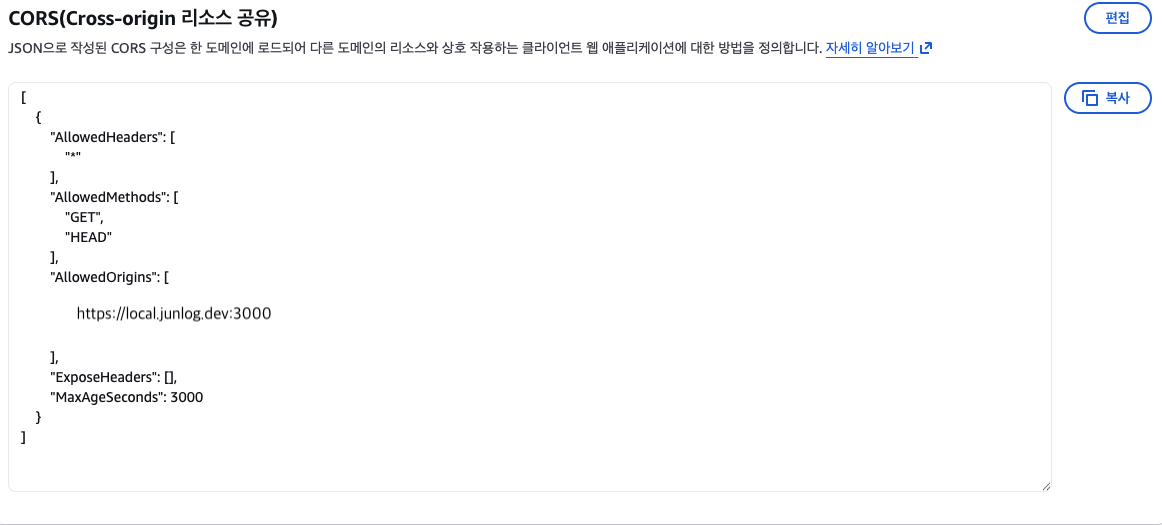Open the 자세히 알아보기 link
The height and width of the screenshot is (525, 1162).
click(870, 48)
